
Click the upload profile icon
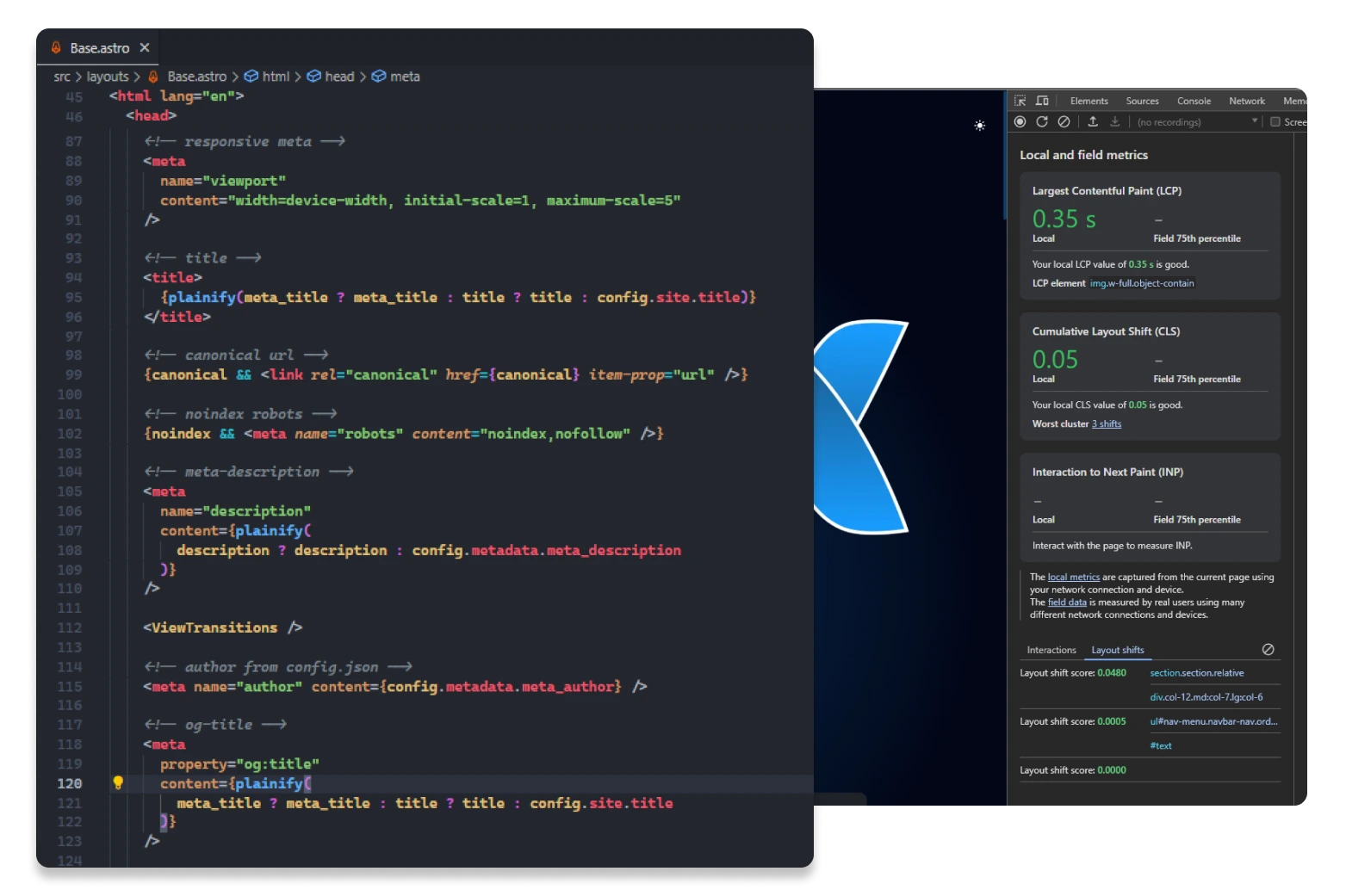(1093, 122)
